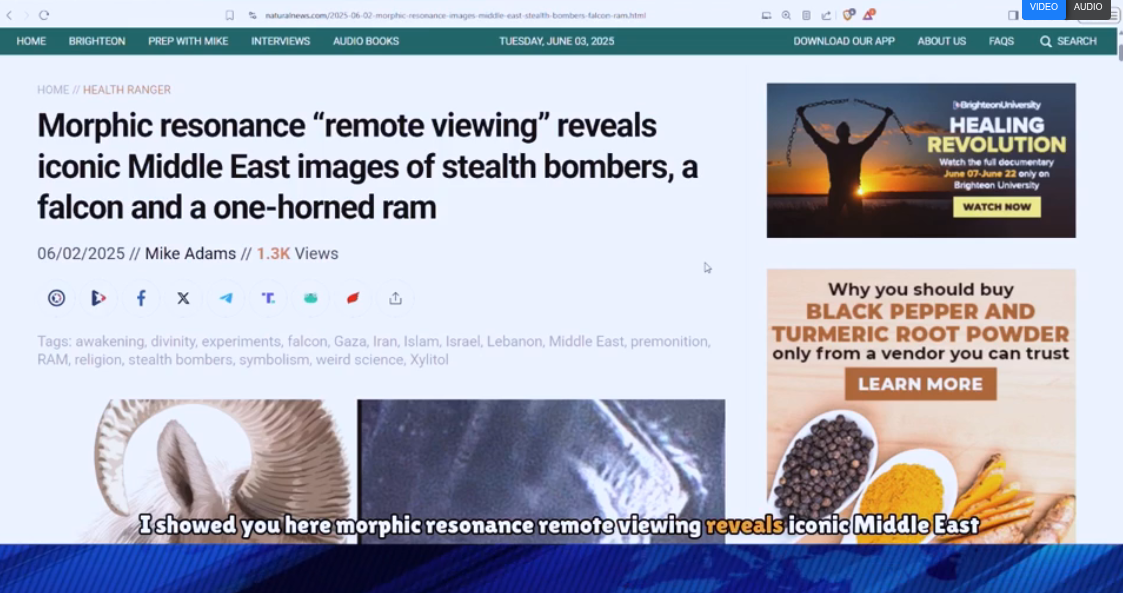Click the bookmark icon beside the URL
Screen dimensions: 1123x593
pos(230,15)
